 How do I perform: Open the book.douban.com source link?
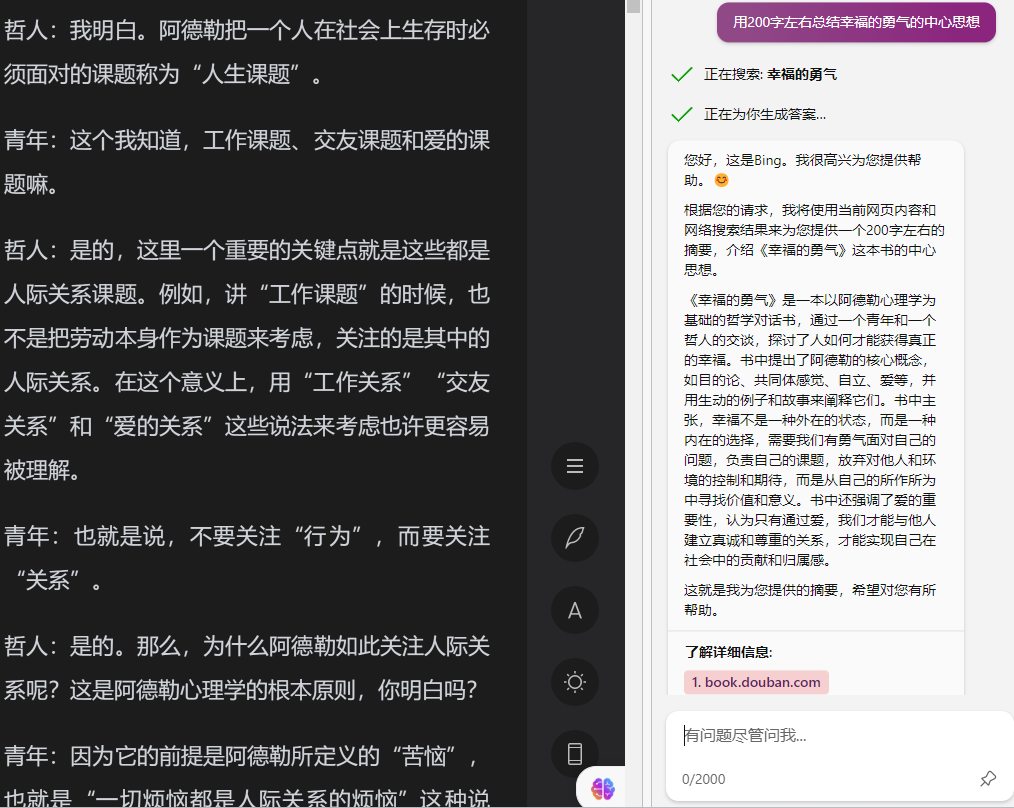click(x=756, y=682)
